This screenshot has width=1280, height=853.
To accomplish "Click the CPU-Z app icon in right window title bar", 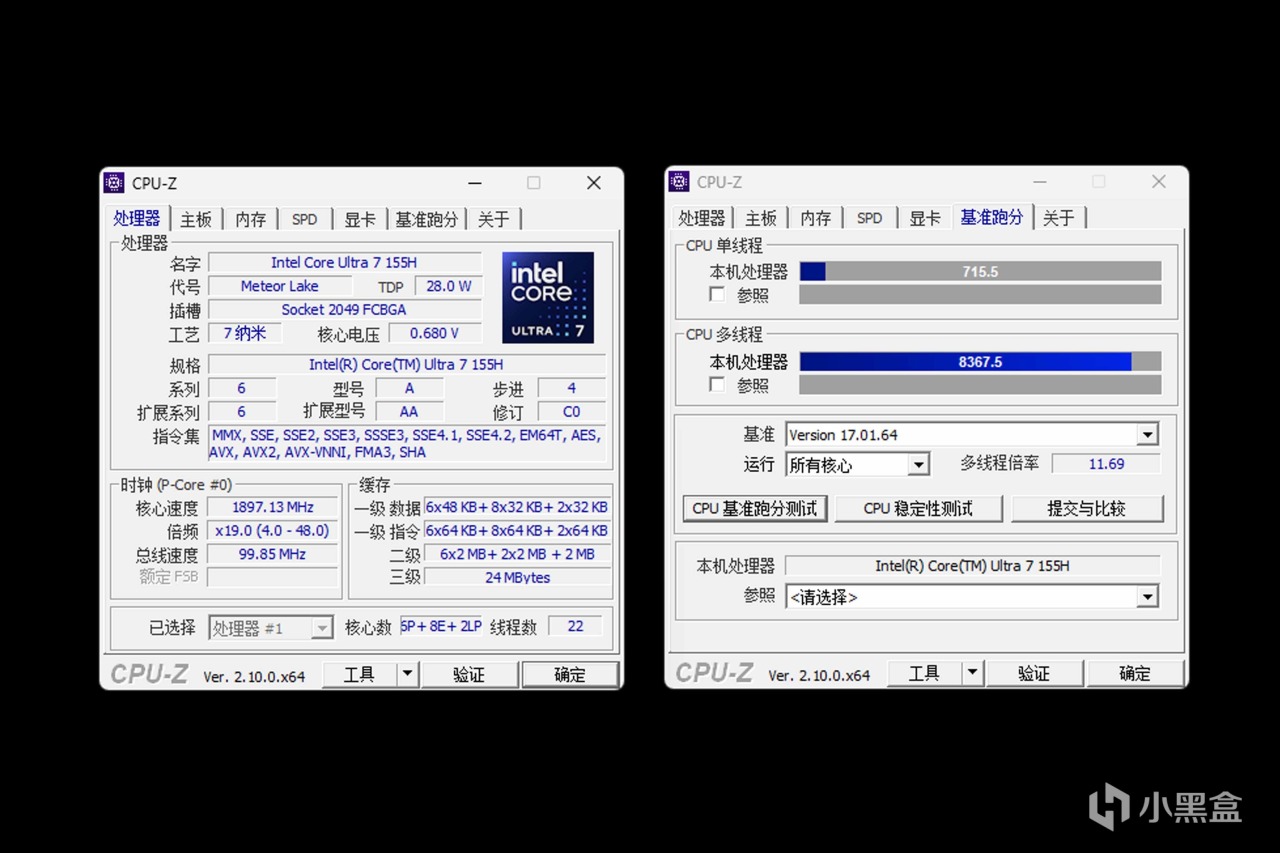I will 679,181.
